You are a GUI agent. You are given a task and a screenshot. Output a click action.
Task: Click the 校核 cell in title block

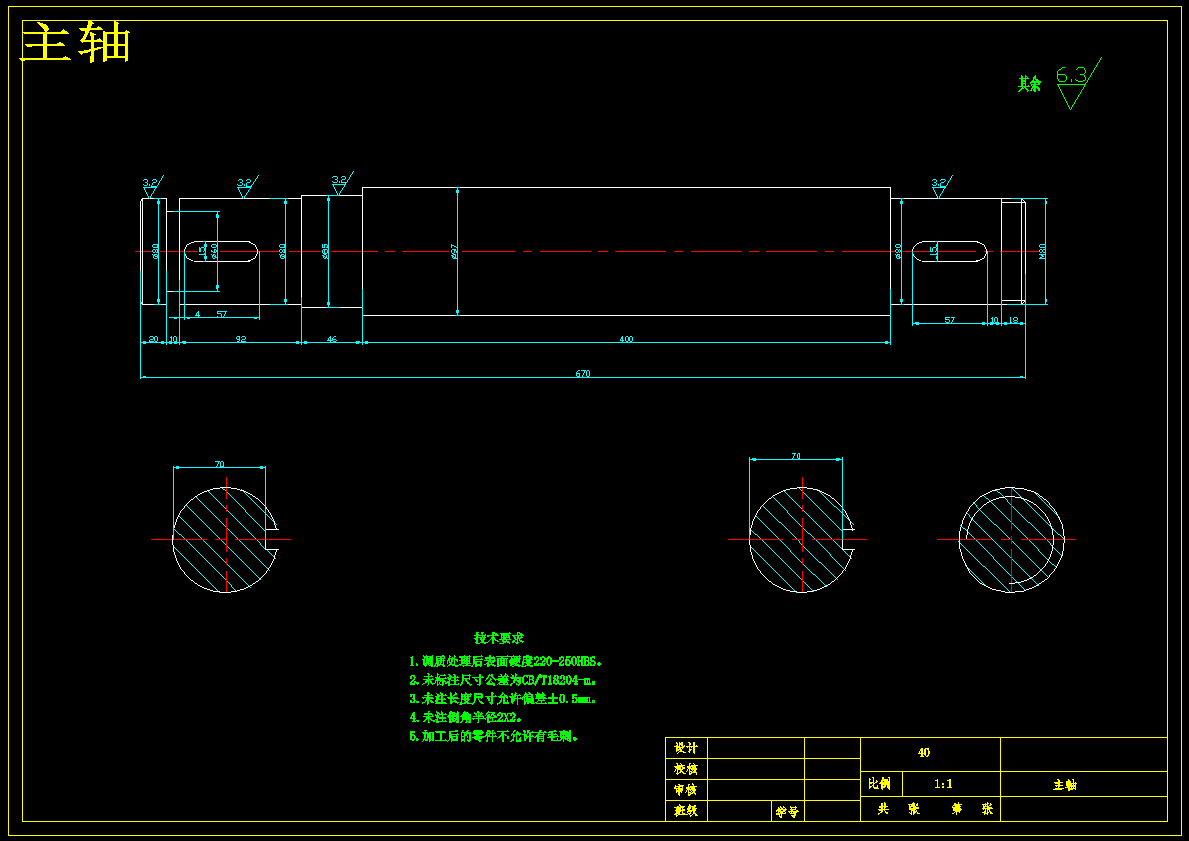pyautogui.click(x=686, y=769)
